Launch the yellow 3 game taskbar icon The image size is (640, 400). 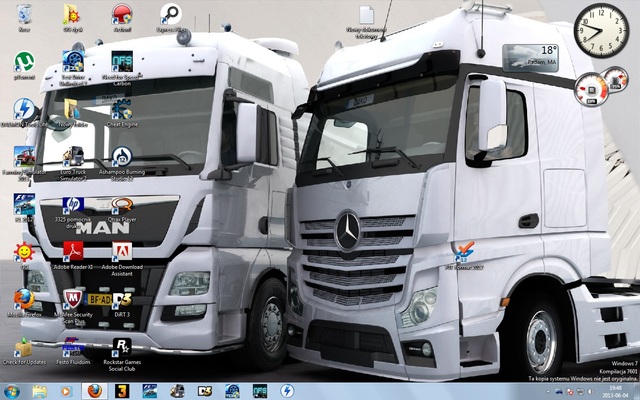(x=122, y=391)
